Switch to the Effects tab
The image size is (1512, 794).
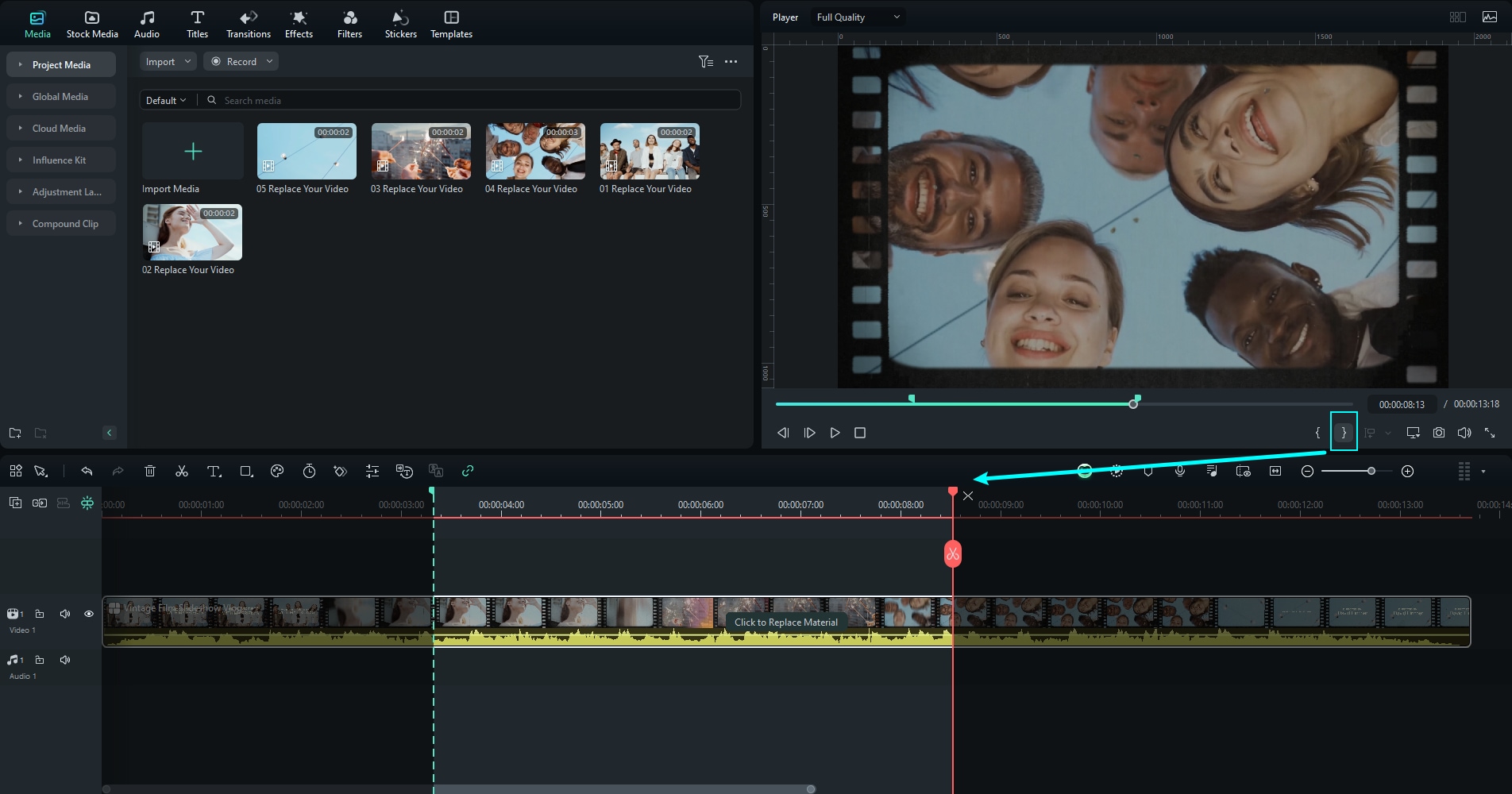point(299,24)
